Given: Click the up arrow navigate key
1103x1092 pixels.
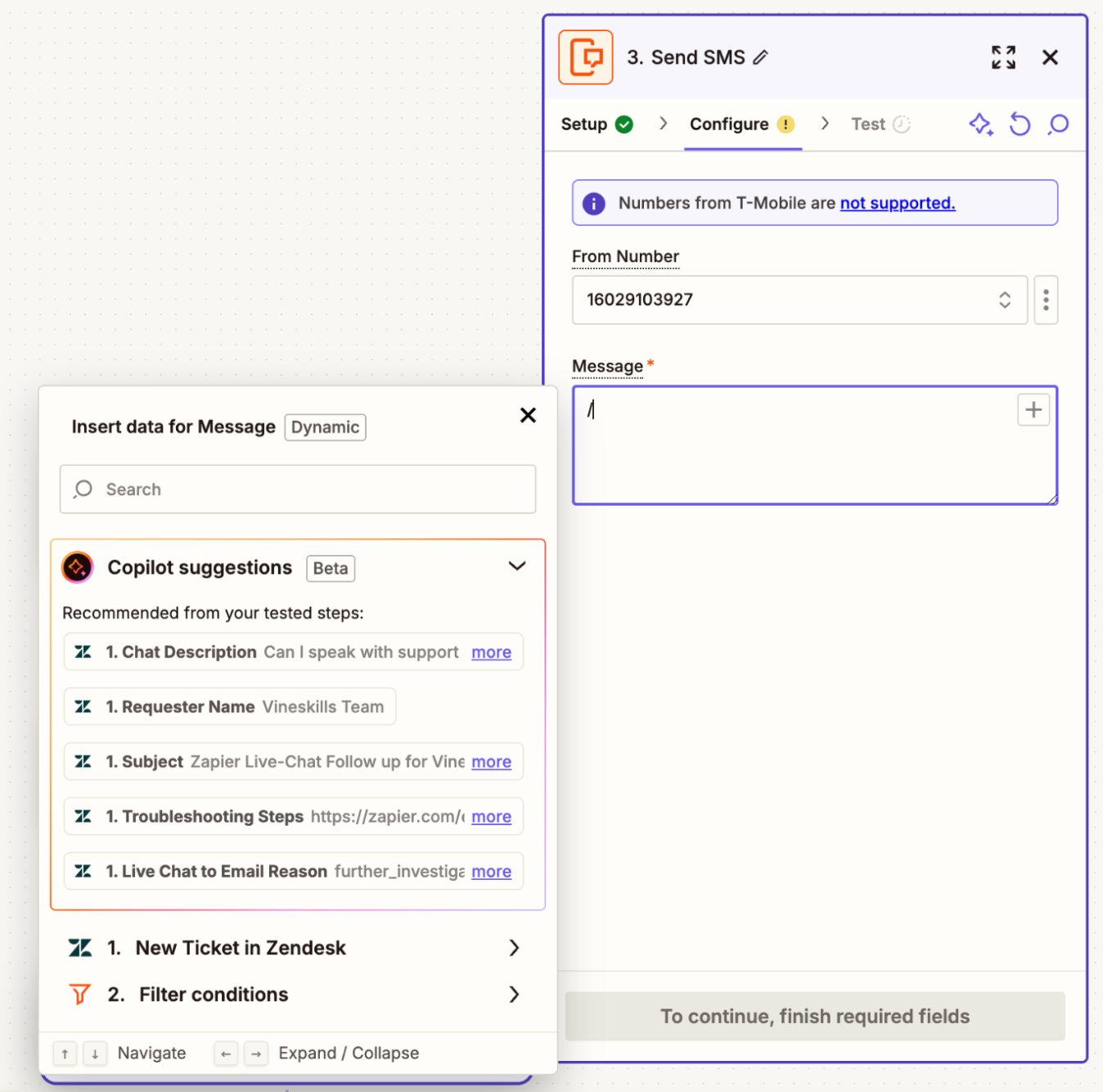Looking at the screenshot, I should click(65, 1054).
